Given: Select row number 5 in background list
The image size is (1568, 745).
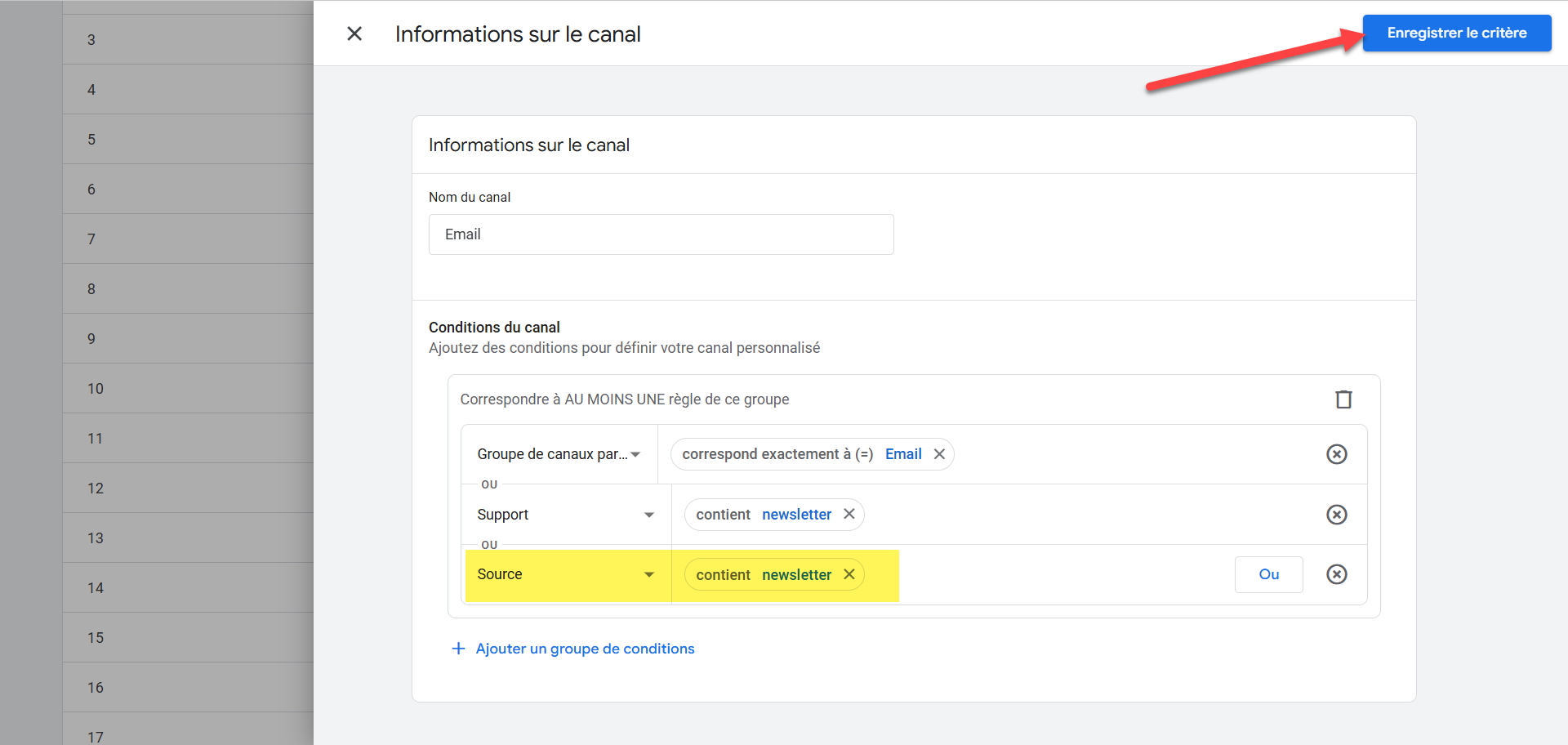Looking at the screenshot, I should pos(188,140).
